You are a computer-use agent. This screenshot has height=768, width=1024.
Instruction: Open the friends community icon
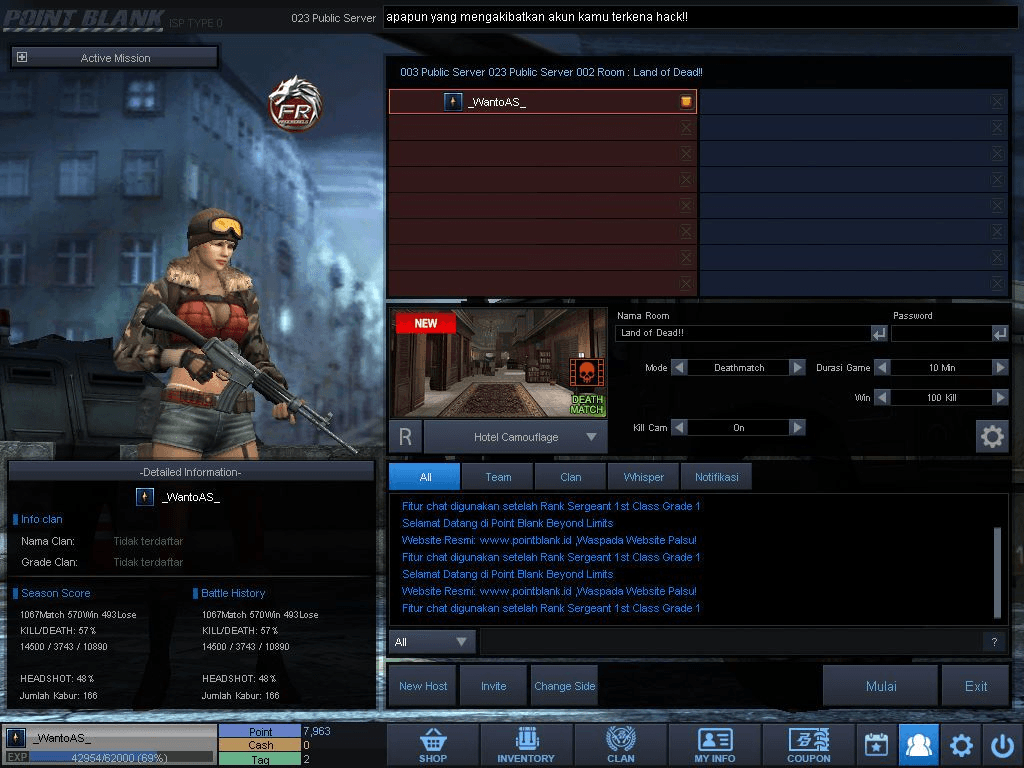click(x=918, y=745)
